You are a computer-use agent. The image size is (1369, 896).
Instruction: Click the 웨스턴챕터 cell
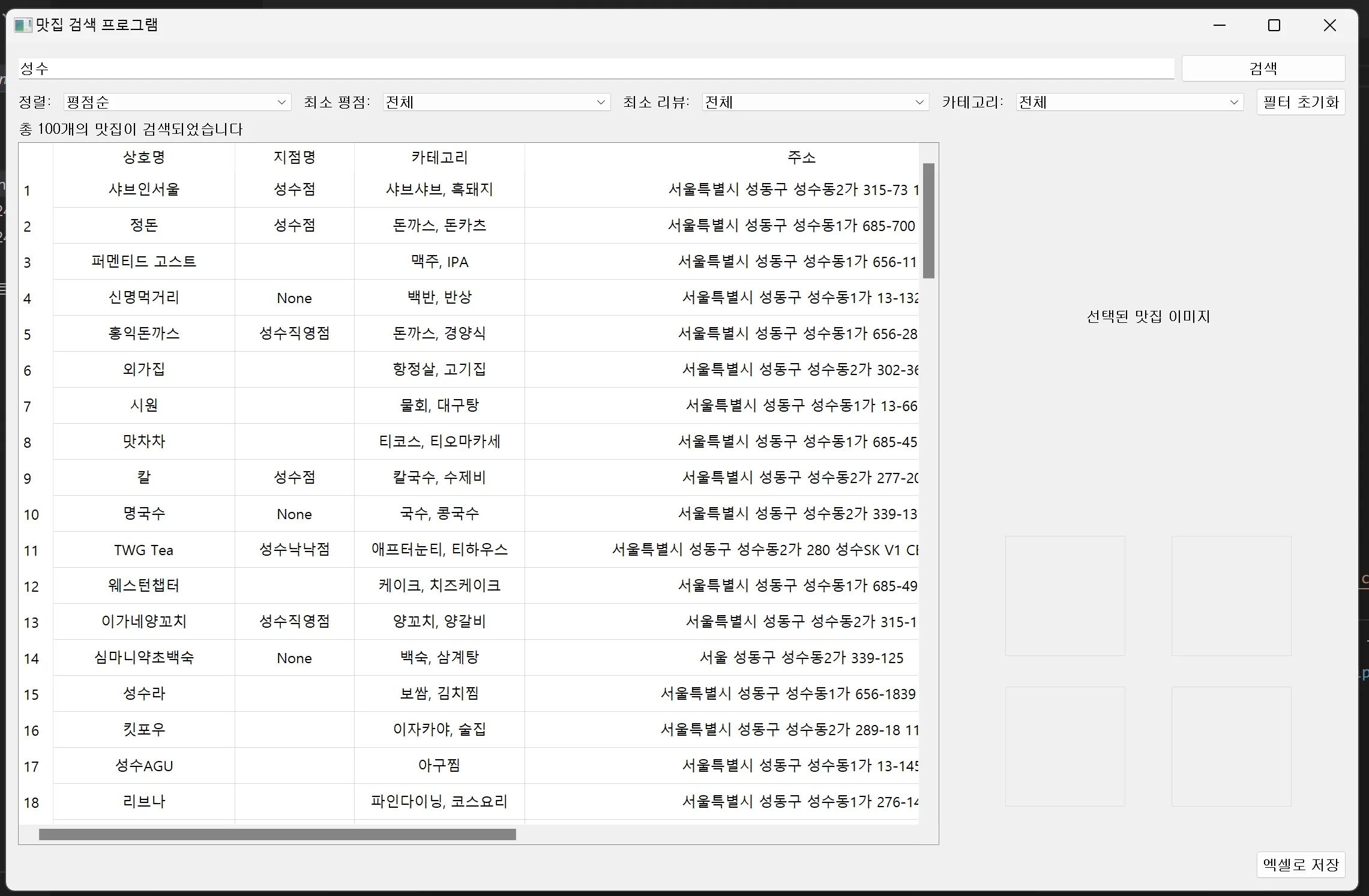(144, 586)
